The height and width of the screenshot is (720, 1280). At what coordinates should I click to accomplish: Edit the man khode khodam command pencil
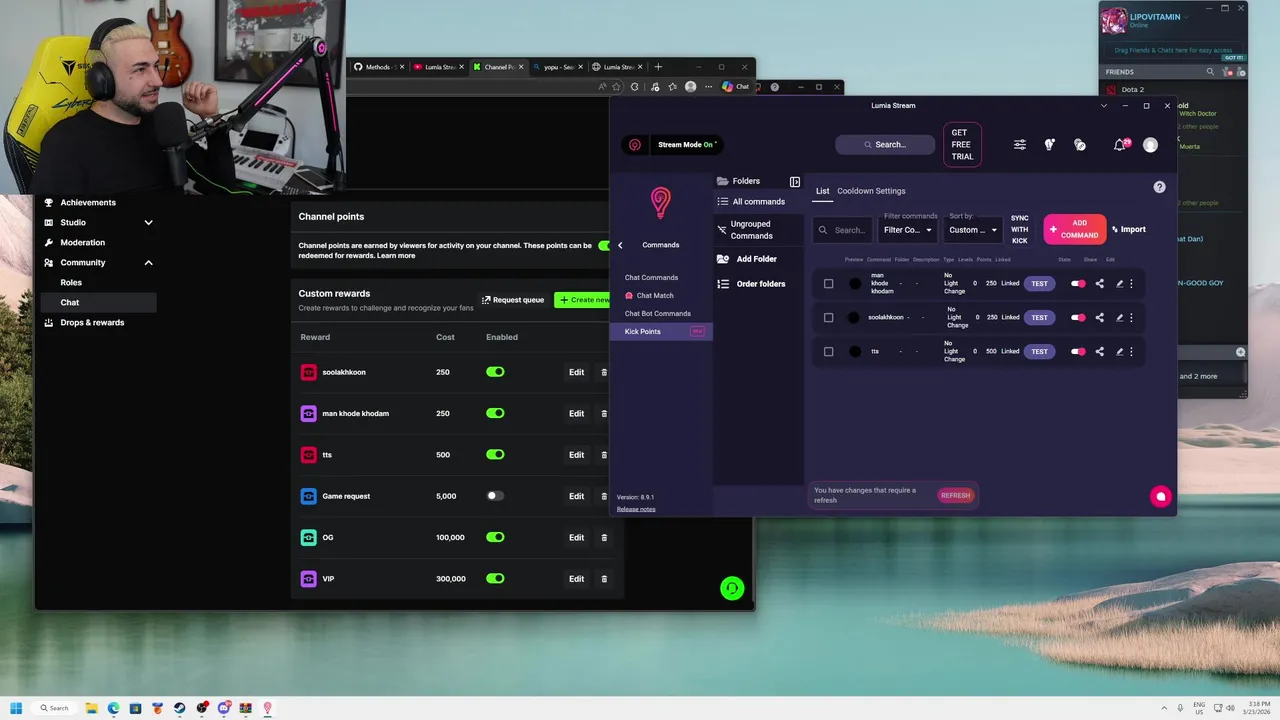[1119, 284]
